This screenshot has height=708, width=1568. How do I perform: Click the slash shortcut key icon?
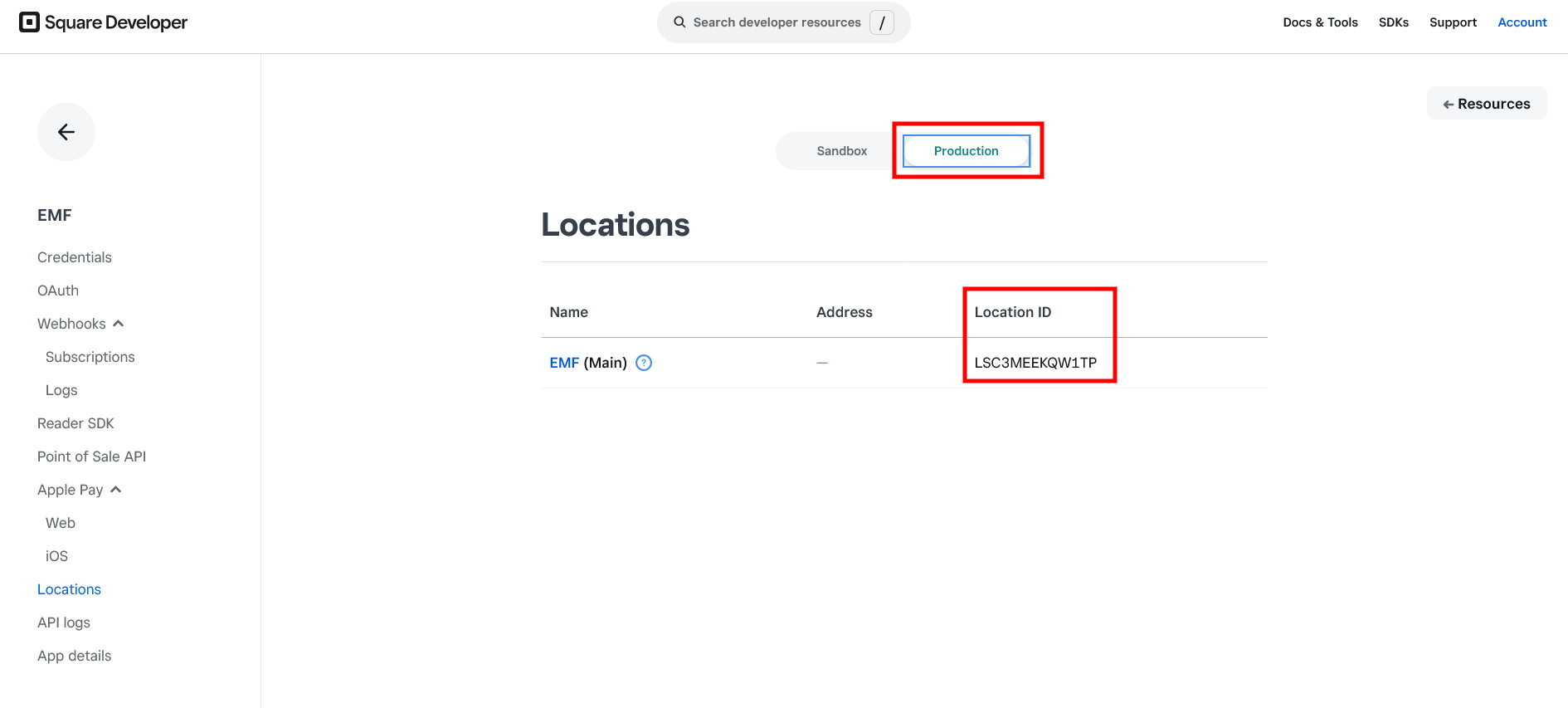click(x=881, y=22)
